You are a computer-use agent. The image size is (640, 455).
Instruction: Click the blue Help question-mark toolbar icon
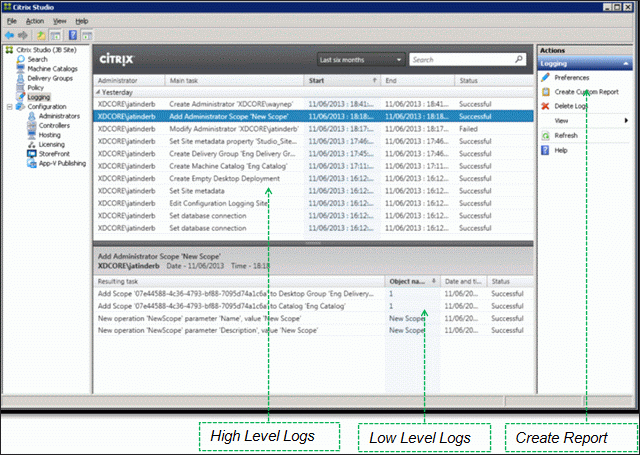click(73, 35)
